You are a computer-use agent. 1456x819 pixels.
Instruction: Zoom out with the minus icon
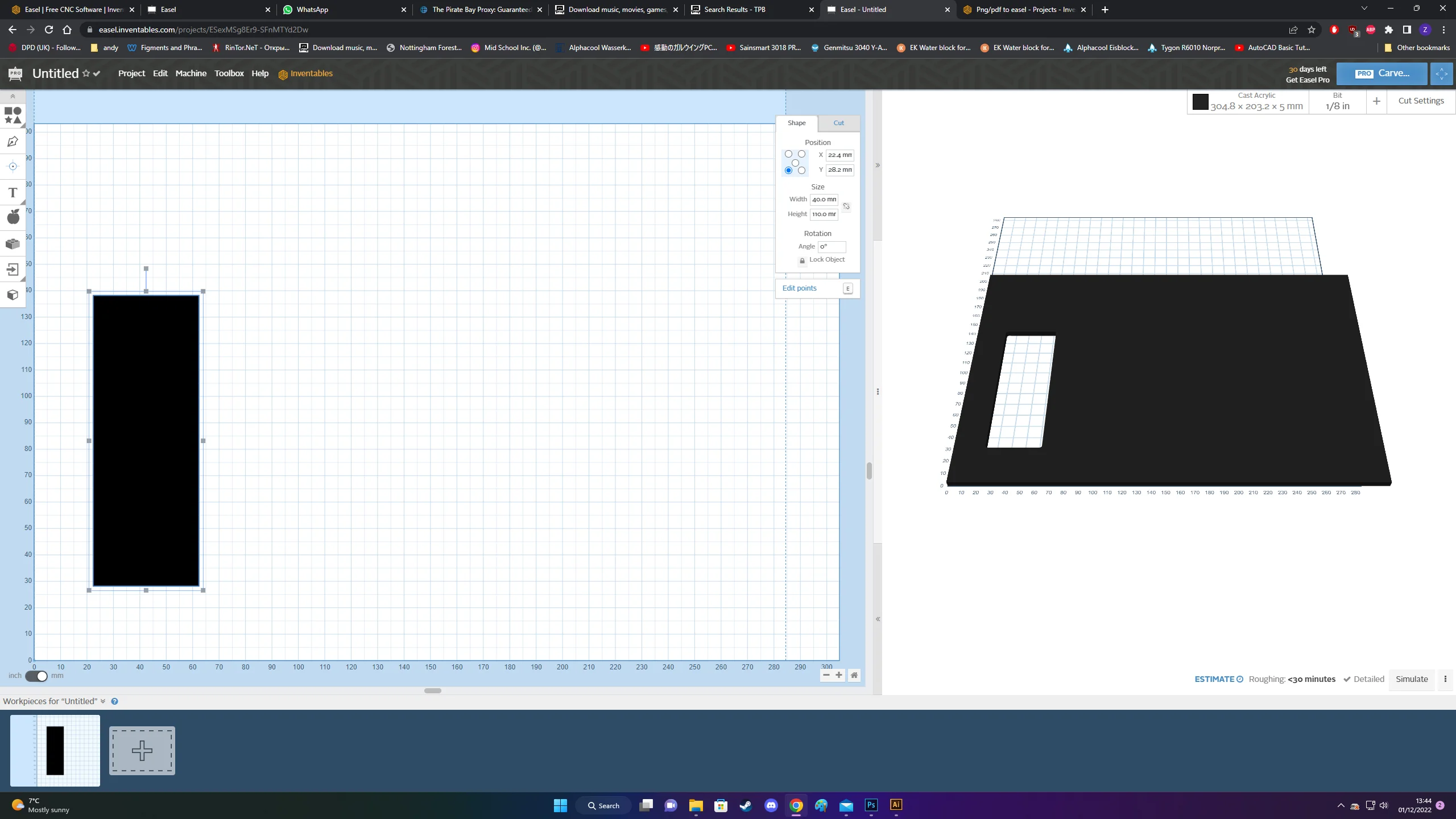click(826, 675)
